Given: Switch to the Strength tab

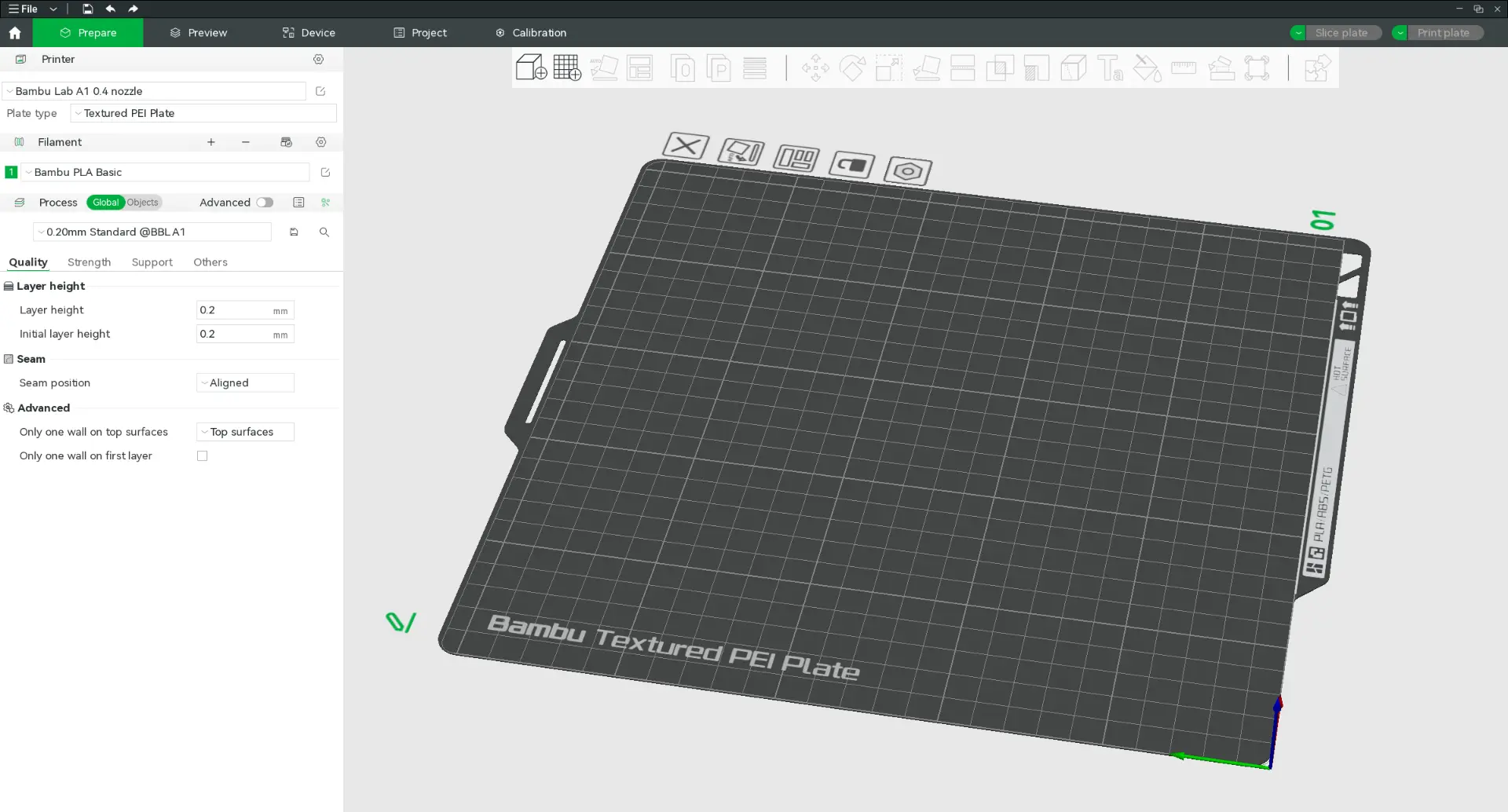Looking at the screenshot, I should coord(89,262).
